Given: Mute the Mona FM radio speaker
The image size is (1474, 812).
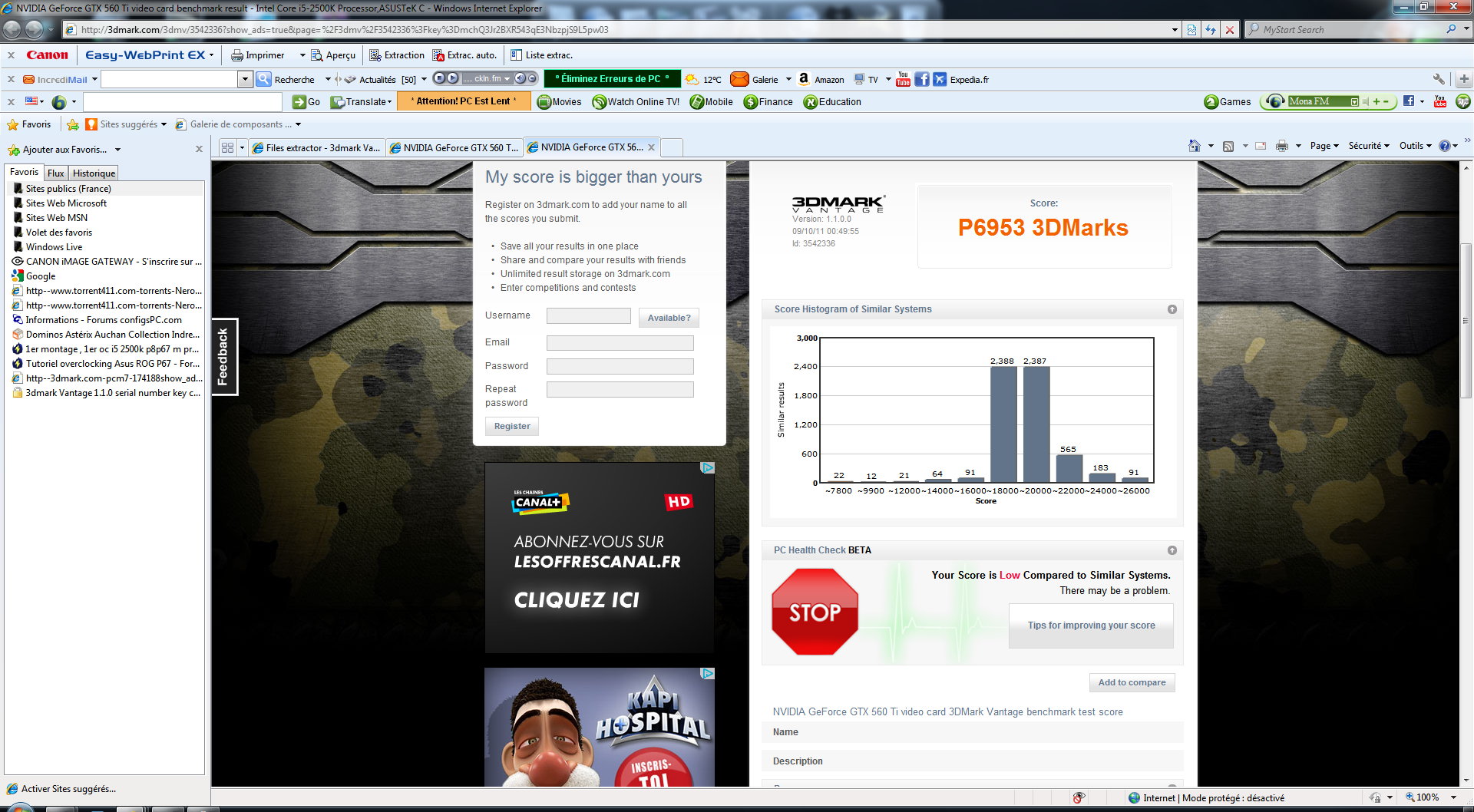Looking at the screenshot, I should [x=1366, y=101].
